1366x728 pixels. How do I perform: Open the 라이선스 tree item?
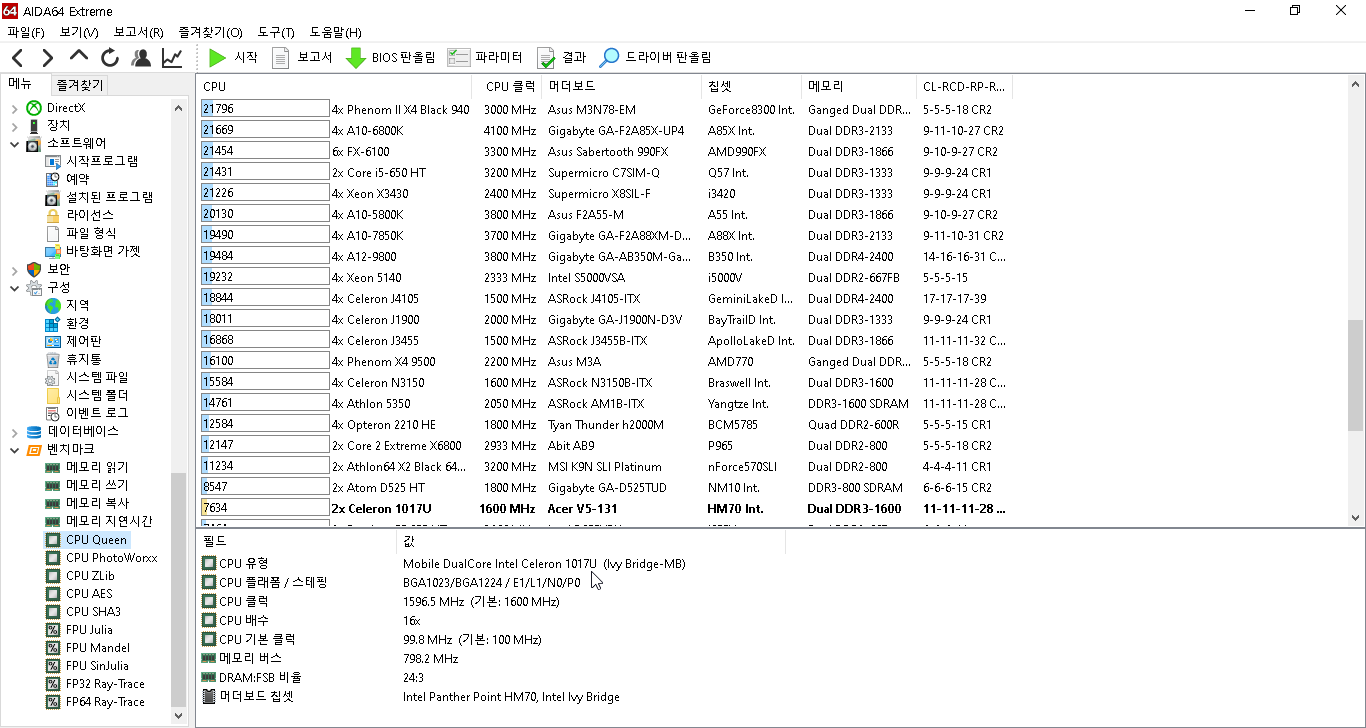point(90,215)
